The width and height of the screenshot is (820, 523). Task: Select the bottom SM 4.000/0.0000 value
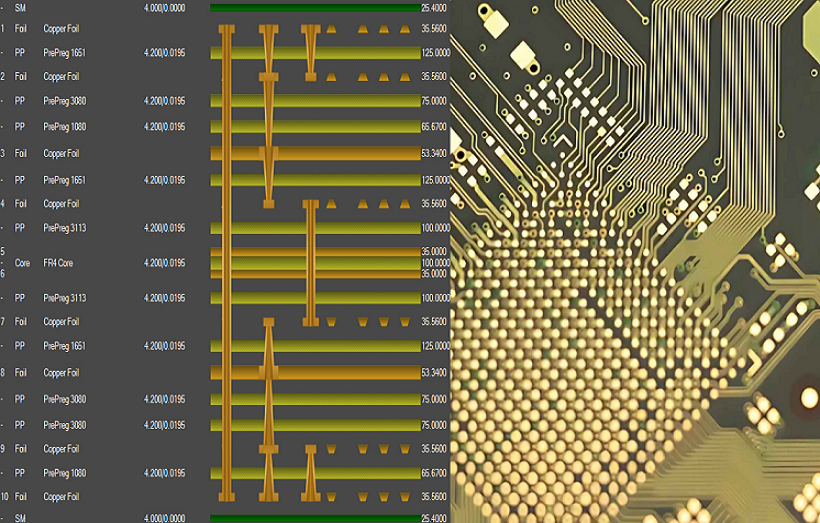click(164, 518)
